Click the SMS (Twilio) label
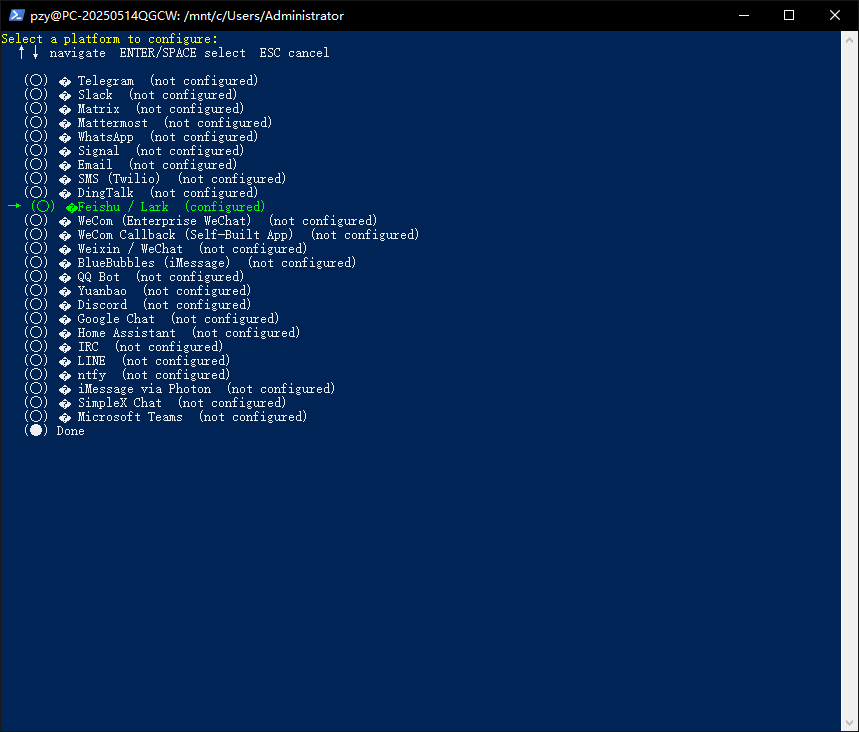 click(119, 179)
